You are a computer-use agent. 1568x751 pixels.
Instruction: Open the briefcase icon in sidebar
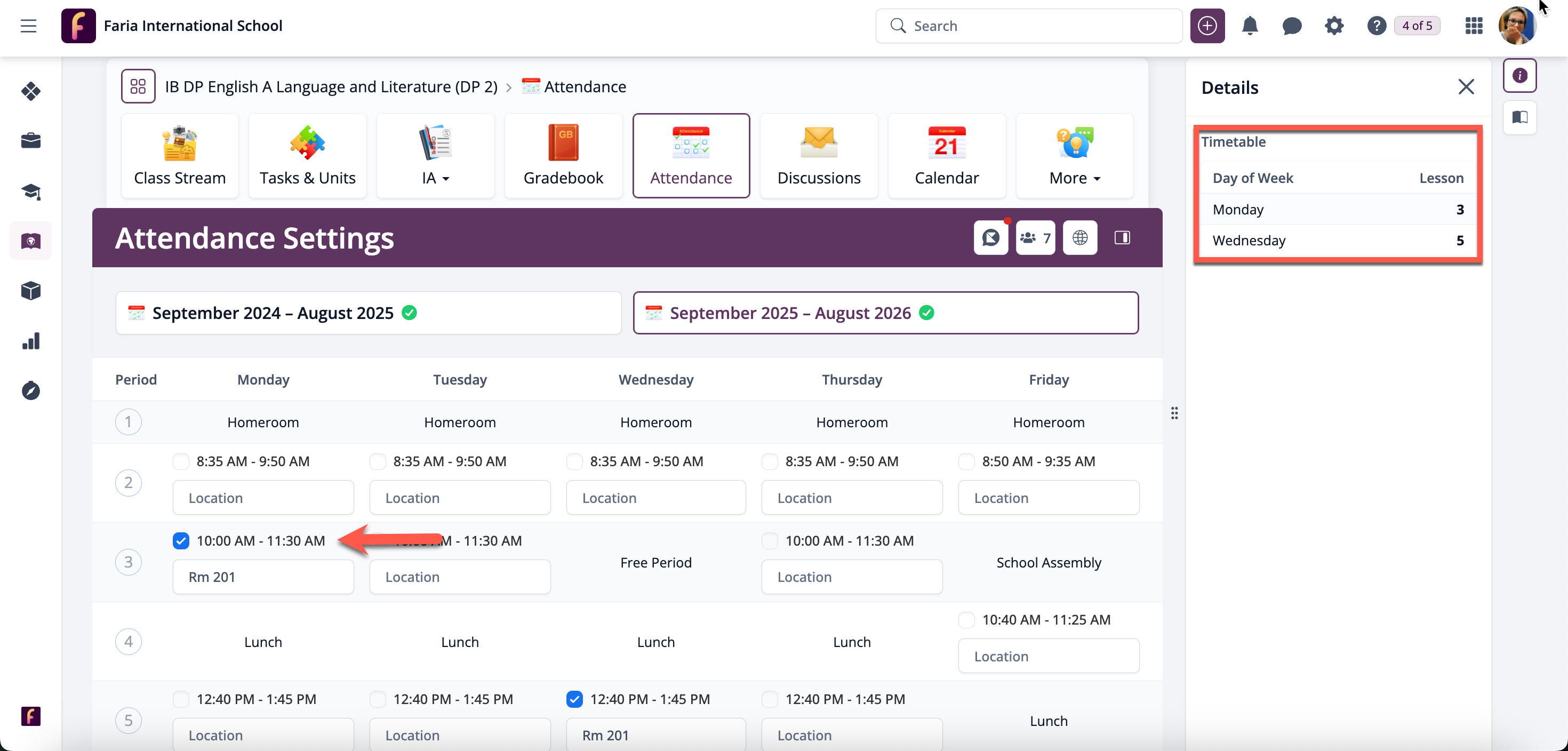pyautogui.click(x=31, y=141)
